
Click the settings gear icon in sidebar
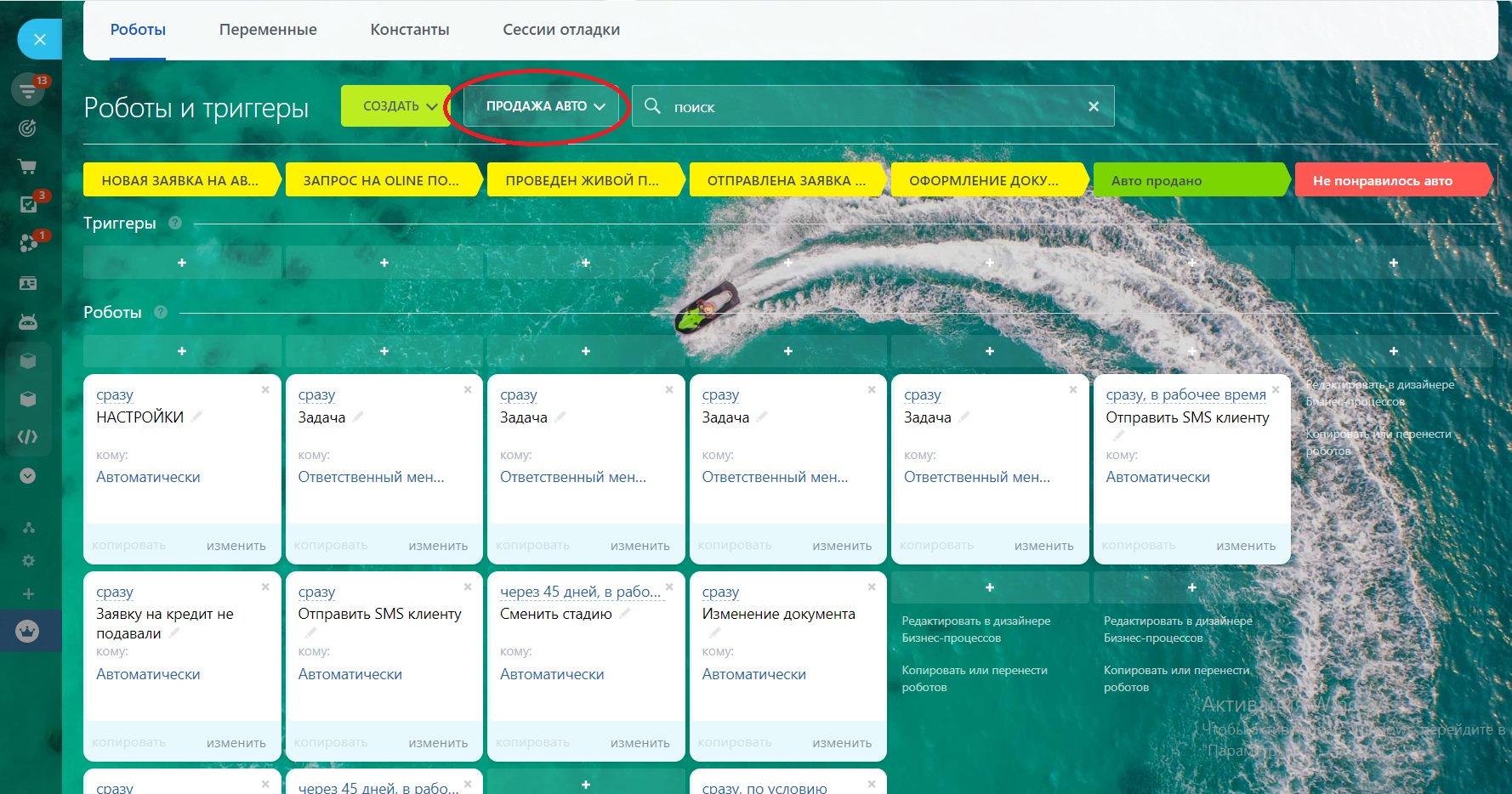(28, 561)
